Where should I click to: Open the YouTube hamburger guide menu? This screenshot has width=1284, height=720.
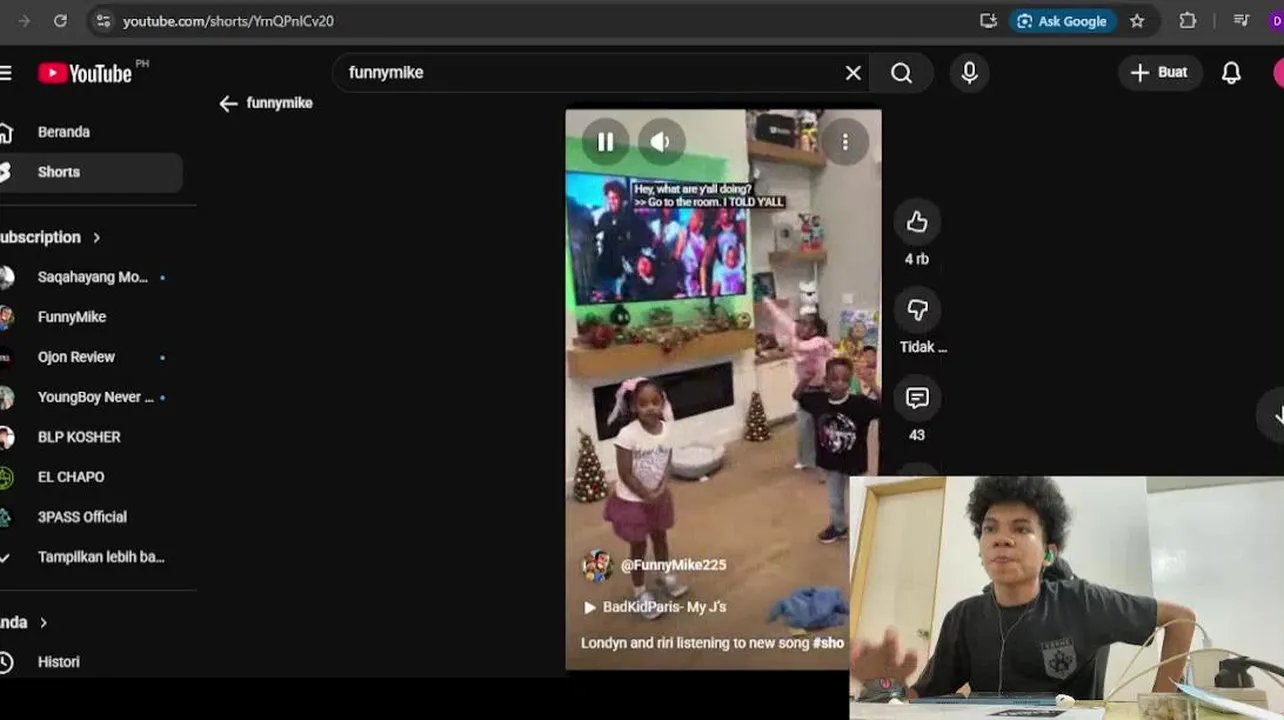pyautogui.click(x=5, y=73)
